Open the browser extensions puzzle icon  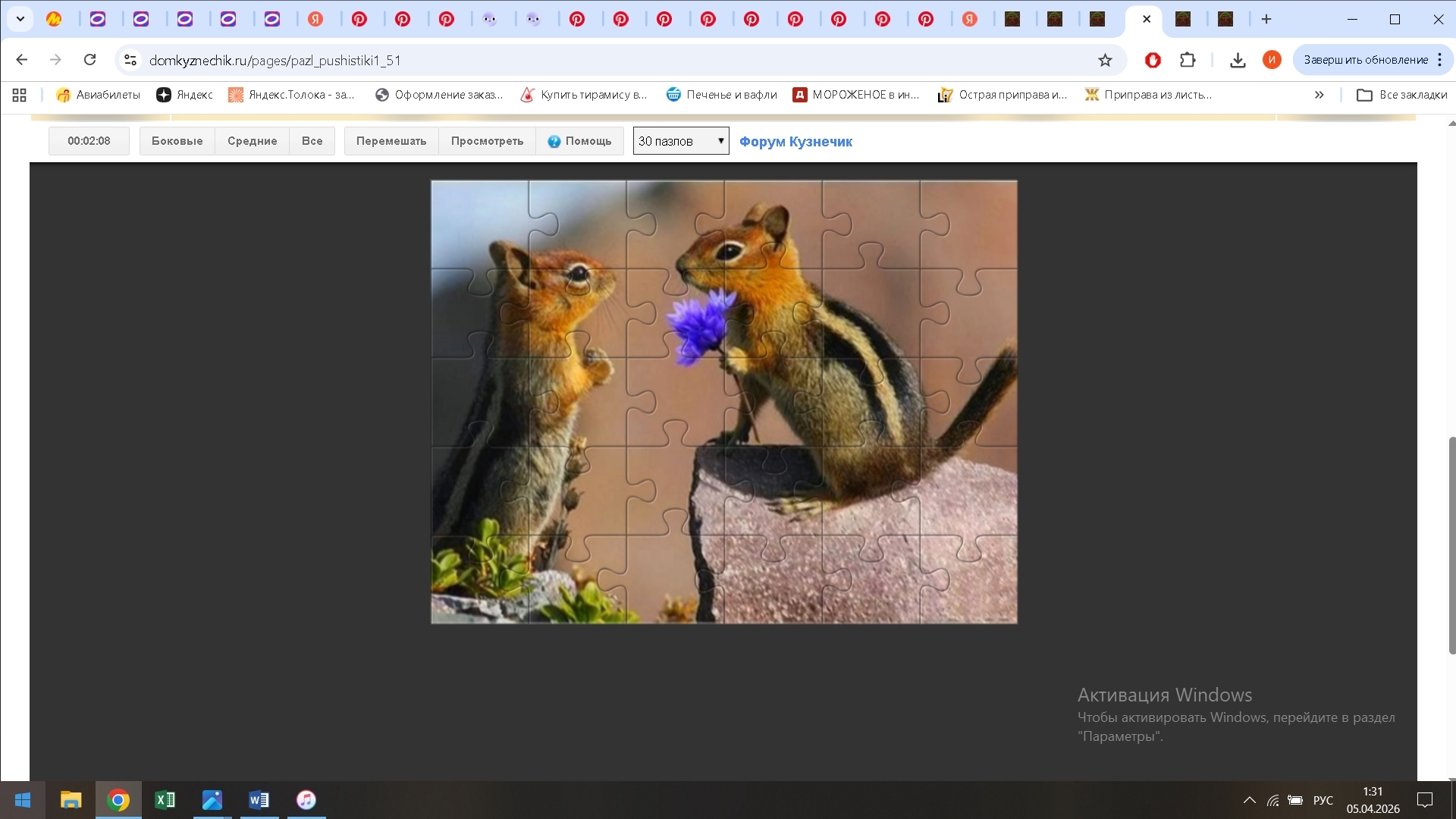(1188, 60)
